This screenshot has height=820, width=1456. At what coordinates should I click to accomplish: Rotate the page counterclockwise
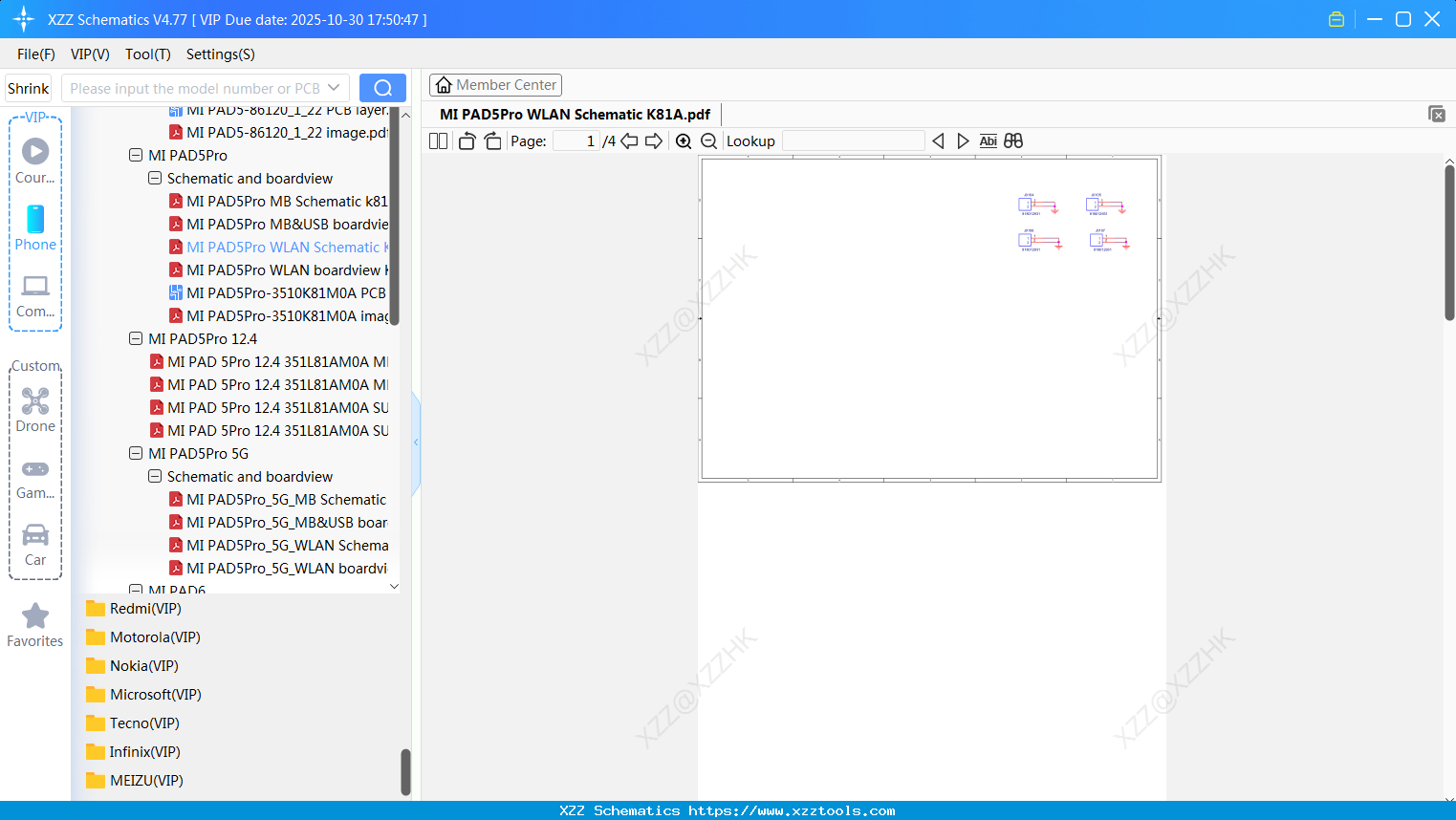point(467,141)
